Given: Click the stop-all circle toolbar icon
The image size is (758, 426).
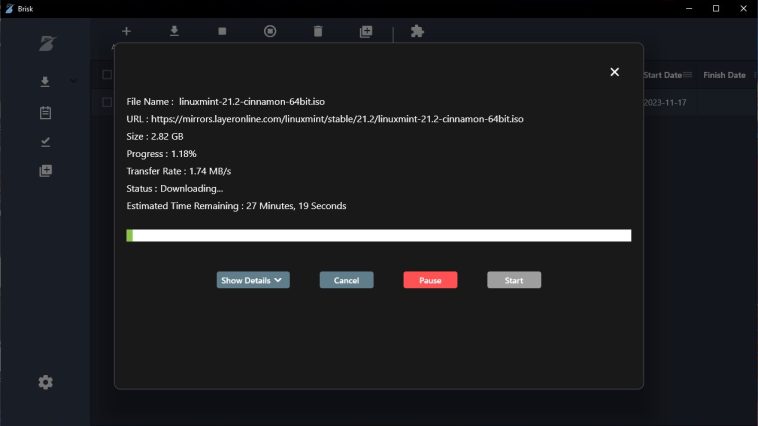Looking at the screenshot, I should (x=270, y=31).
